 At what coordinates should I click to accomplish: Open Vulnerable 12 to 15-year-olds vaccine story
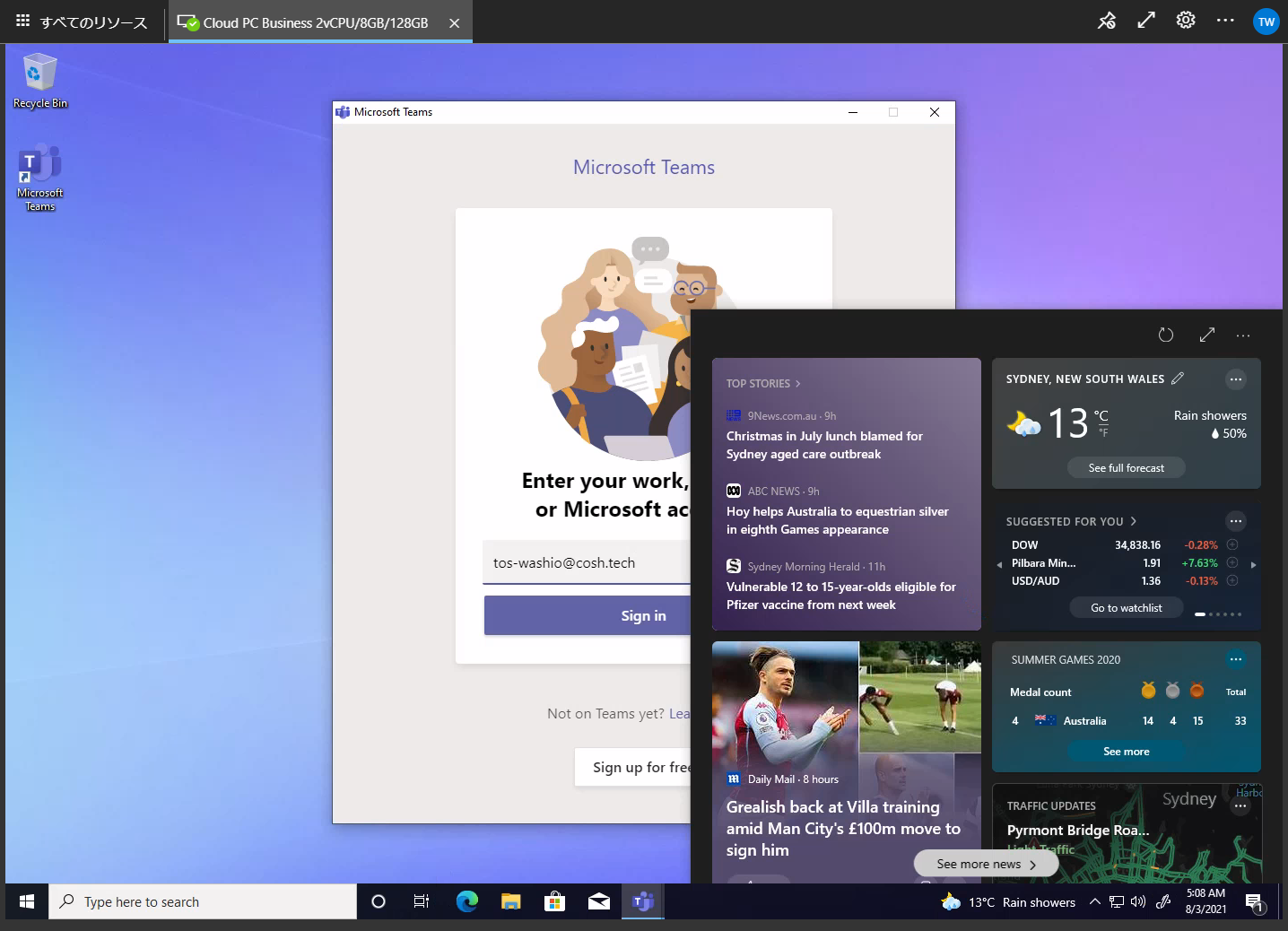(x=841, y=596)
